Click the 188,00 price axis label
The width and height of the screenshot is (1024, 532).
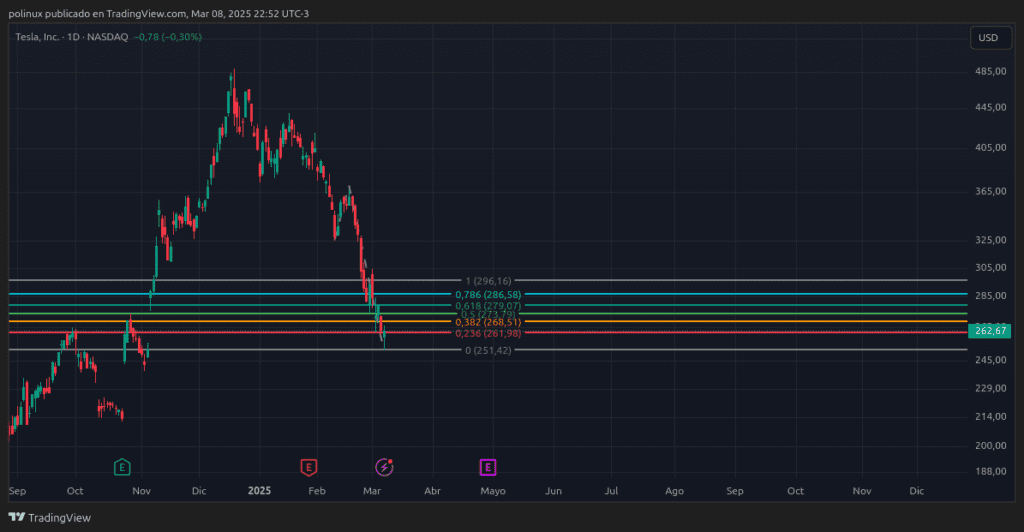tap(991, 471)
